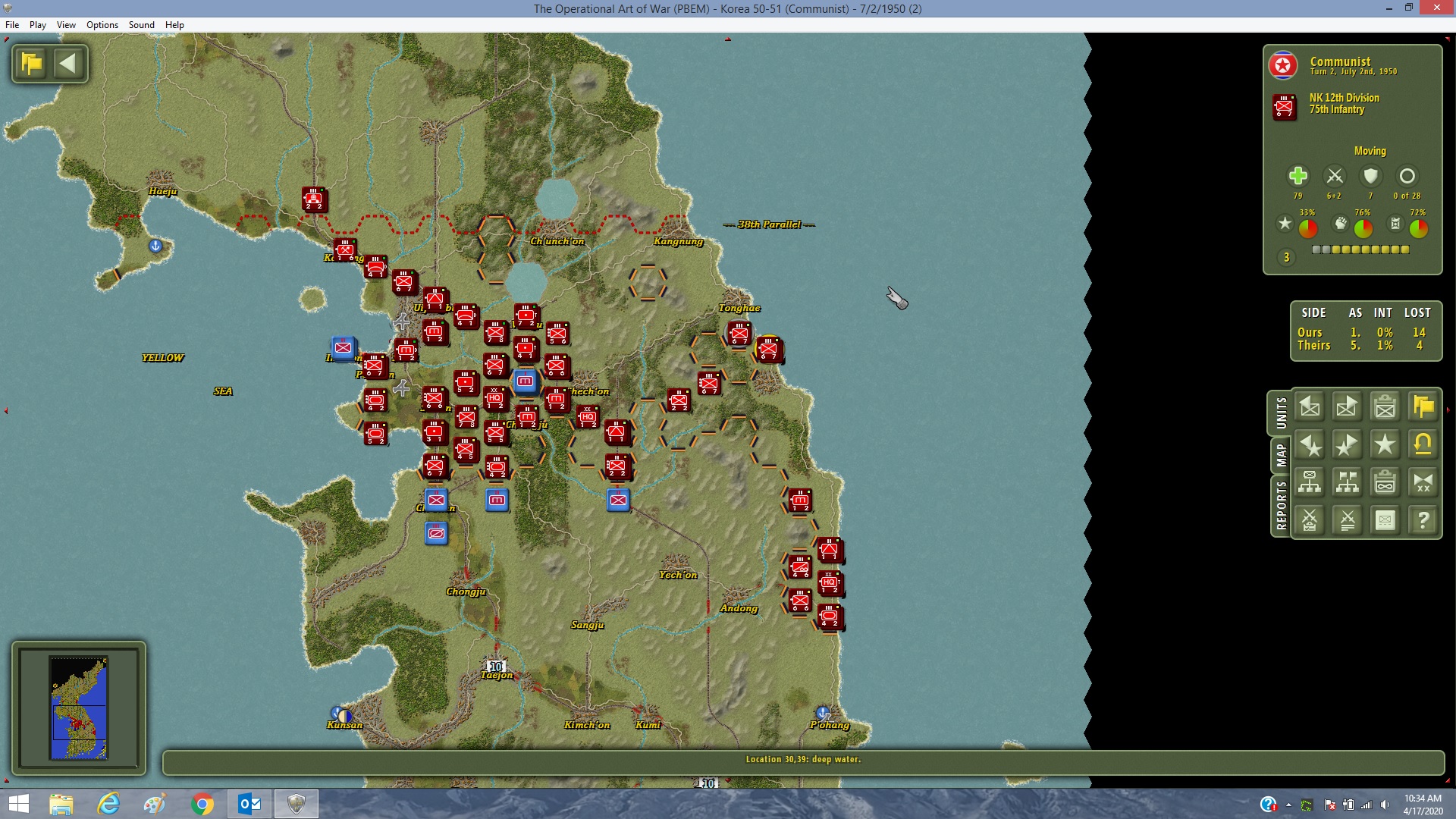The width and height of the screenshot is (1456, 819).
Task: Open the Play menu
Action: click(x=38, y=25)
